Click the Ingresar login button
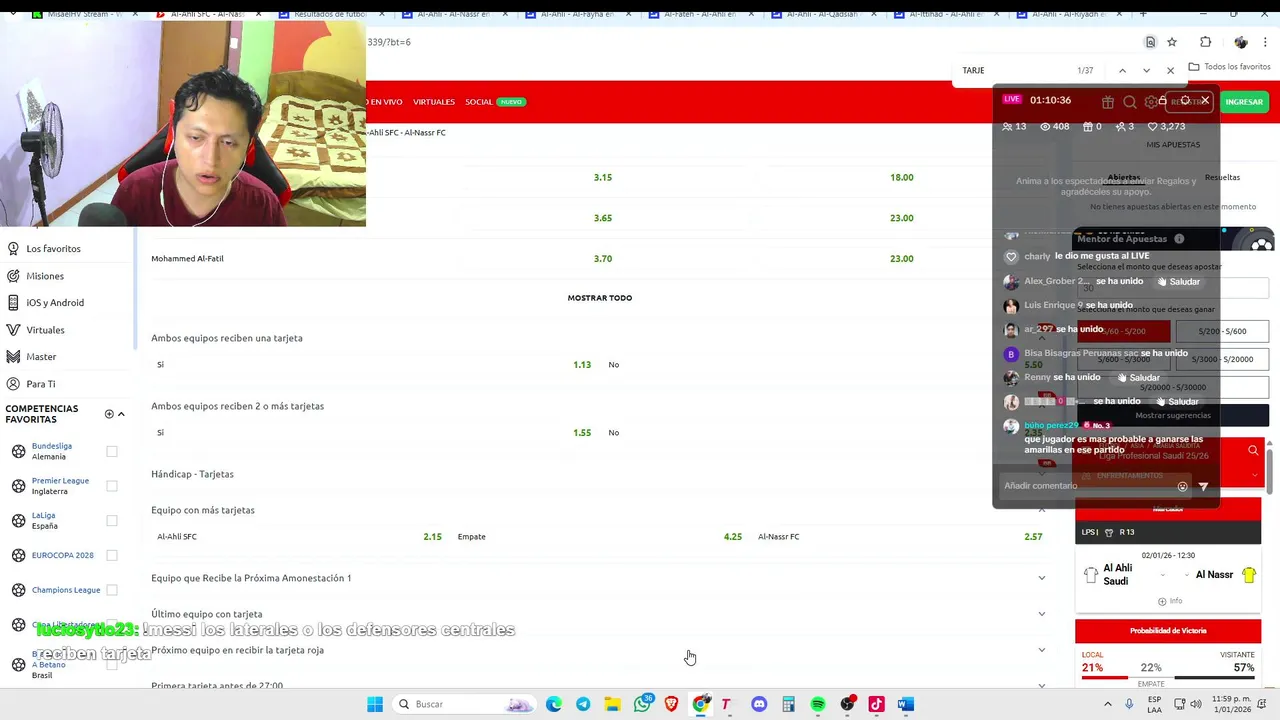Viewport: 1280px width, 720px height. pyautogui.click(x=1244, y=102)
